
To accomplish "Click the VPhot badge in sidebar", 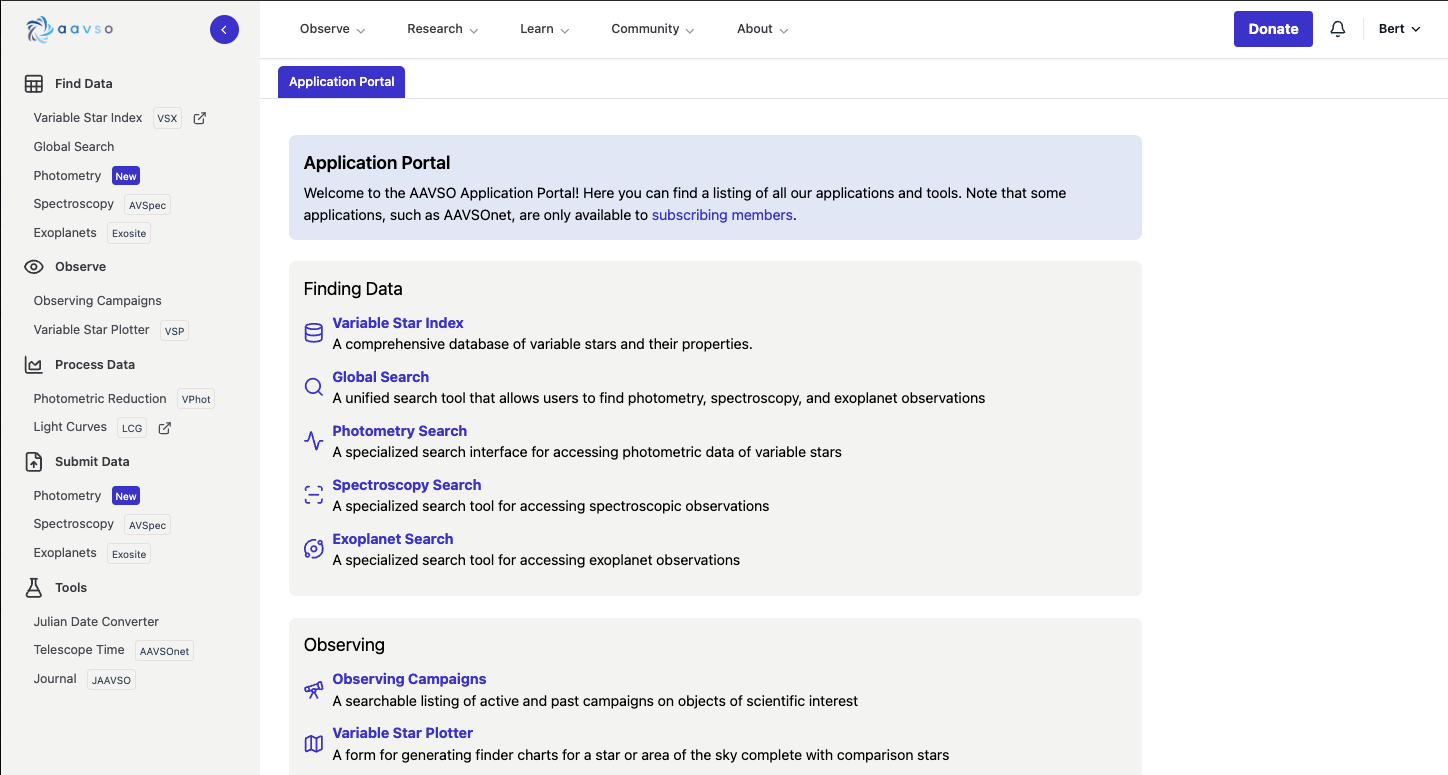I will click(196, 399).
